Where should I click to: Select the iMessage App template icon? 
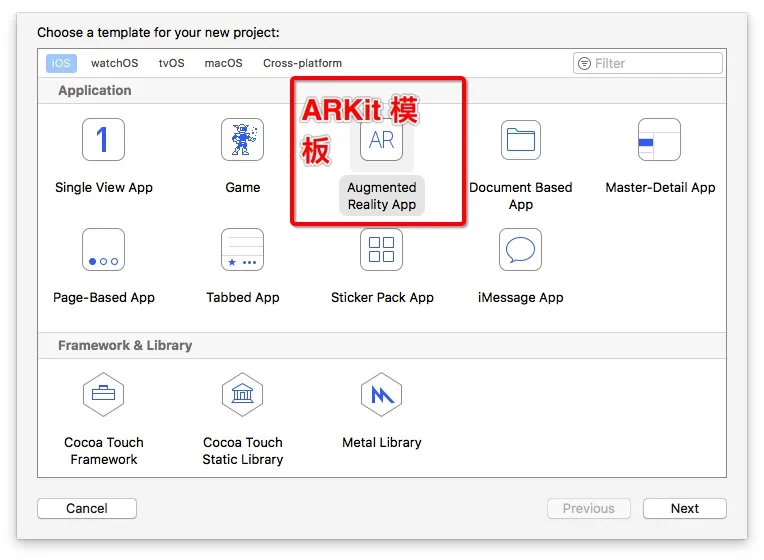point(520,250)
